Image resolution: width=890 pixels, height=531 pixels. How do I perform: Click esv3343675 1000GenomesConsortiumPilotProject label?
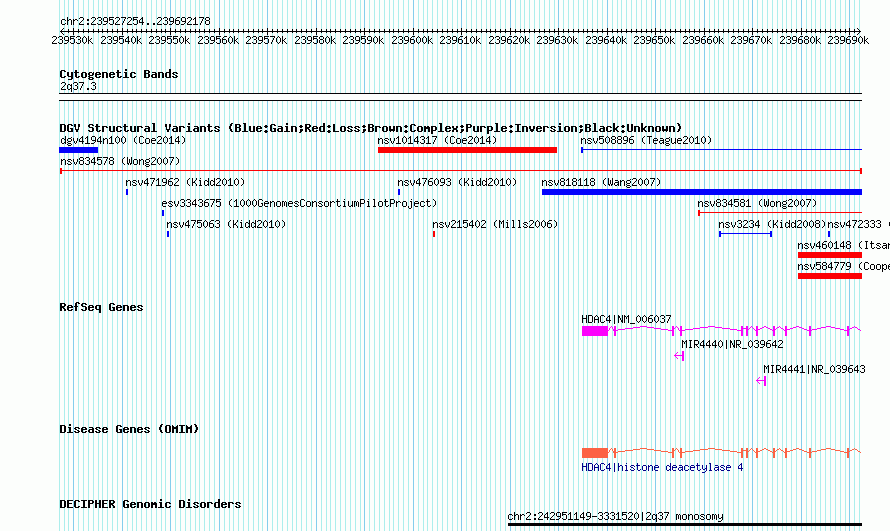299,203
